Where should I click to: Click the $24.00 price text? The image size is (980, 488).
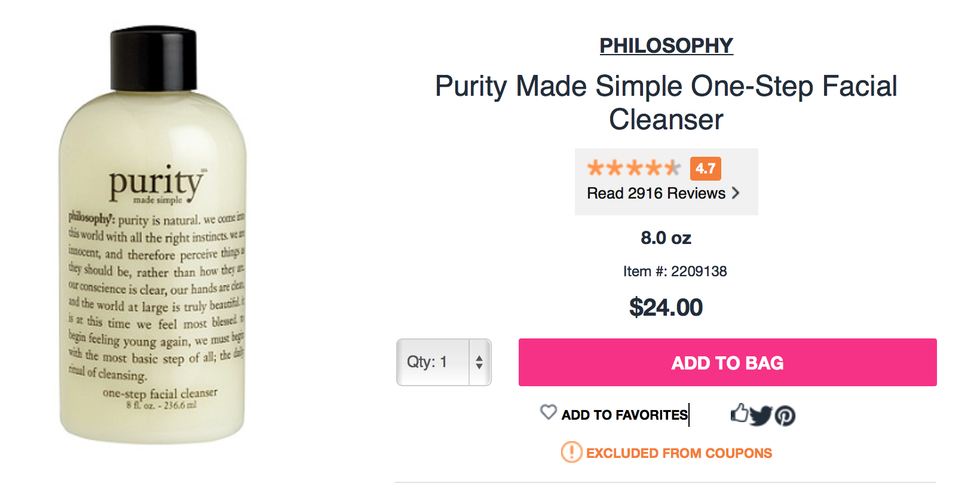(666, 307)
